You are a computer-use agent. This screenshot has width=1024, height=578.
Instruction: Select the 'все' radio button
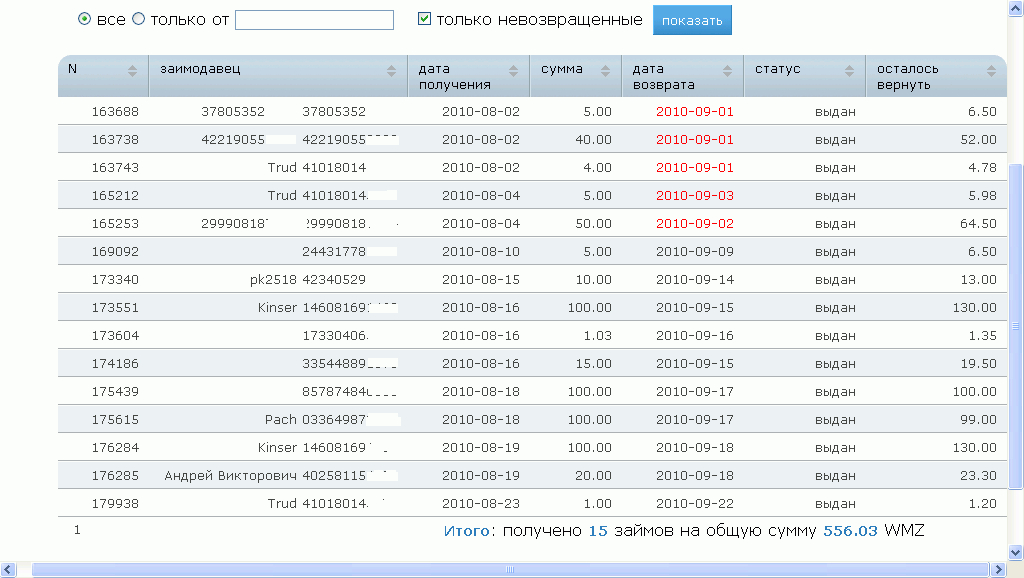coord(85,19)
